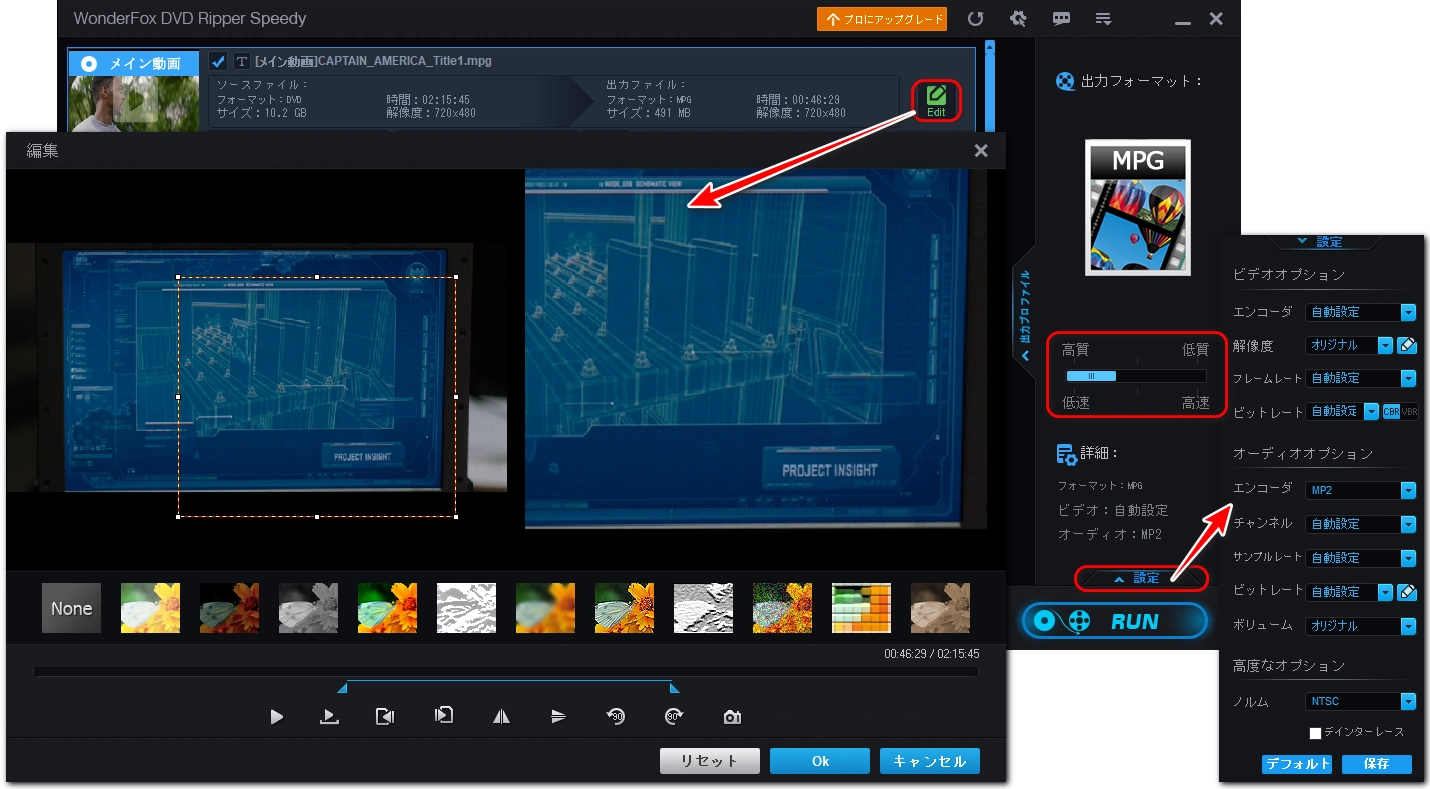Open the menu list icon in title bar
Viewport: 1430px width, 789px height.
1104,19
